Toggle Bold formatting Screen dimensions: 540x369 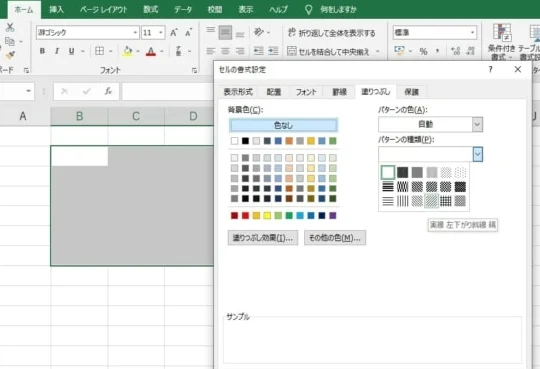pos(42,51)
